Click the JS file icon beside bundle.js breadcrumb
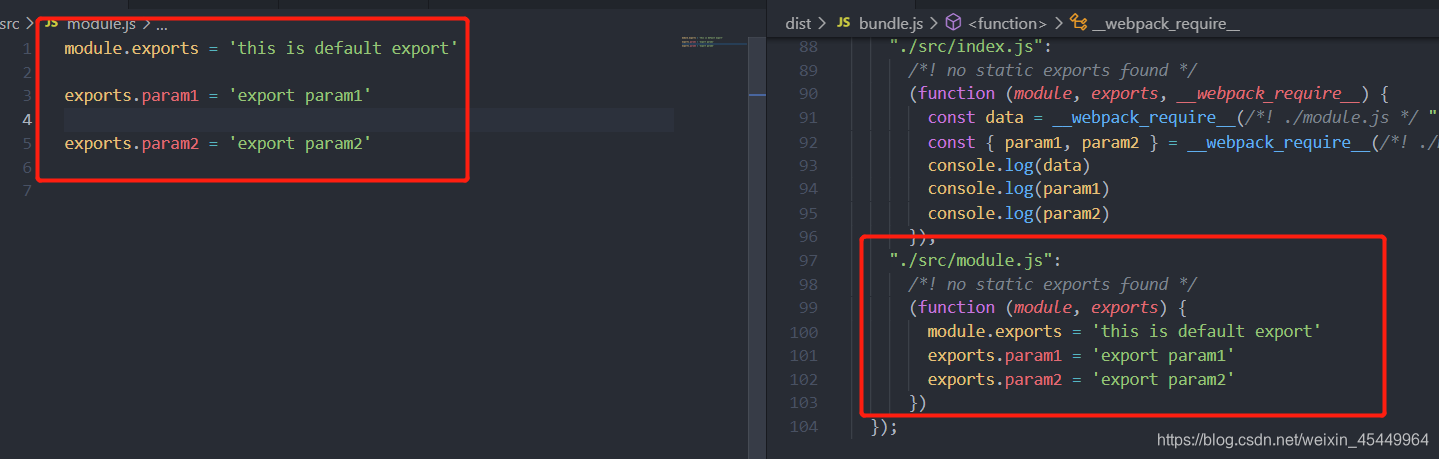The width and height of the screenshot is (1439, 459). pyautogui.click(x=843, y=22)
